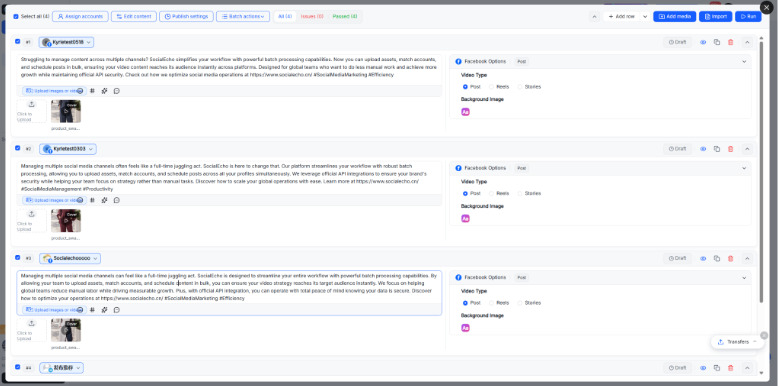
Task: Close the batch editor dialog with the X
Action: (767, 8)
